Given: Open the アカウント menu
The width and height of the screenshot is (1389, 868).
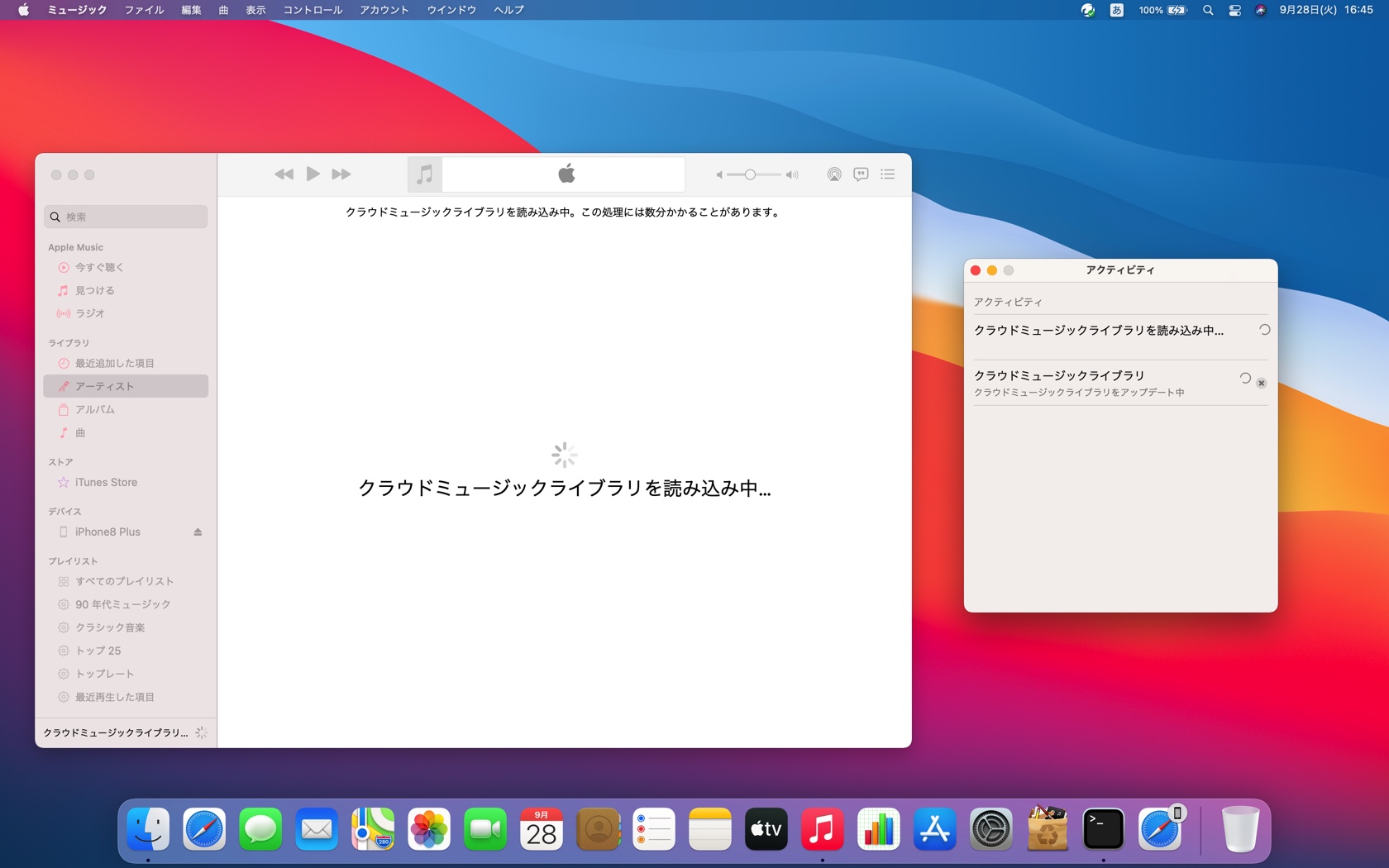Looking at the screenshot, I should [384, 10].
